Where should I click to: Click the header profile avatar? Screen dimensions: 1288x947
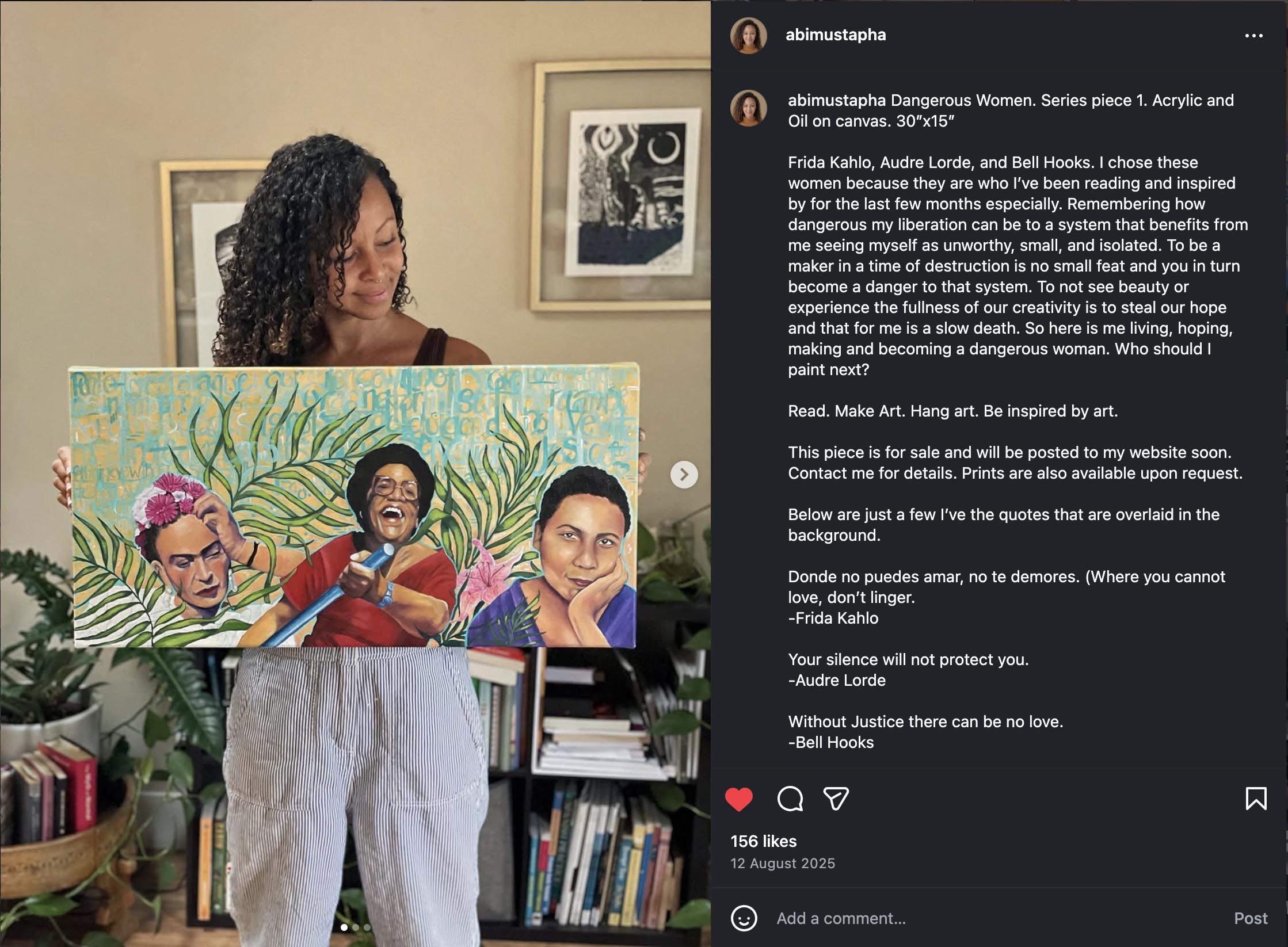[x=749, y=36]
